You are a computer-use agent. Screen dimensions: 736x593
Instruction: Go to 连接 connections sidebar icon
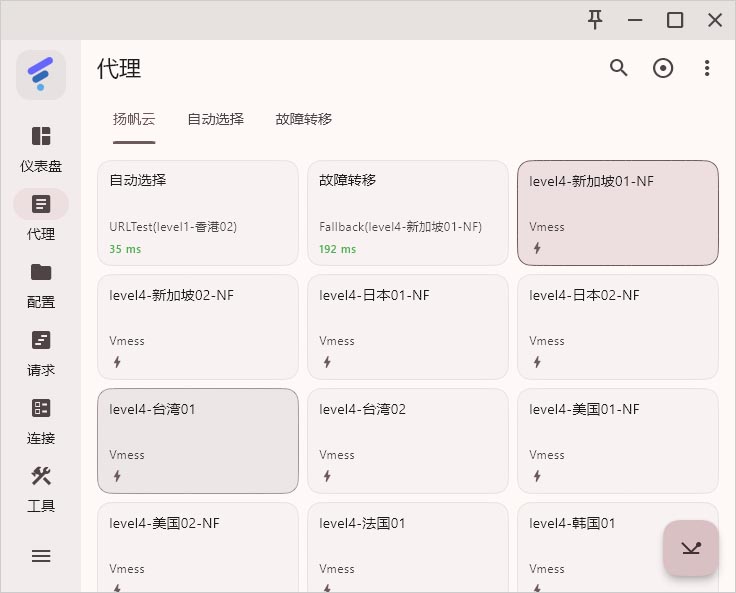pos(41,409)
